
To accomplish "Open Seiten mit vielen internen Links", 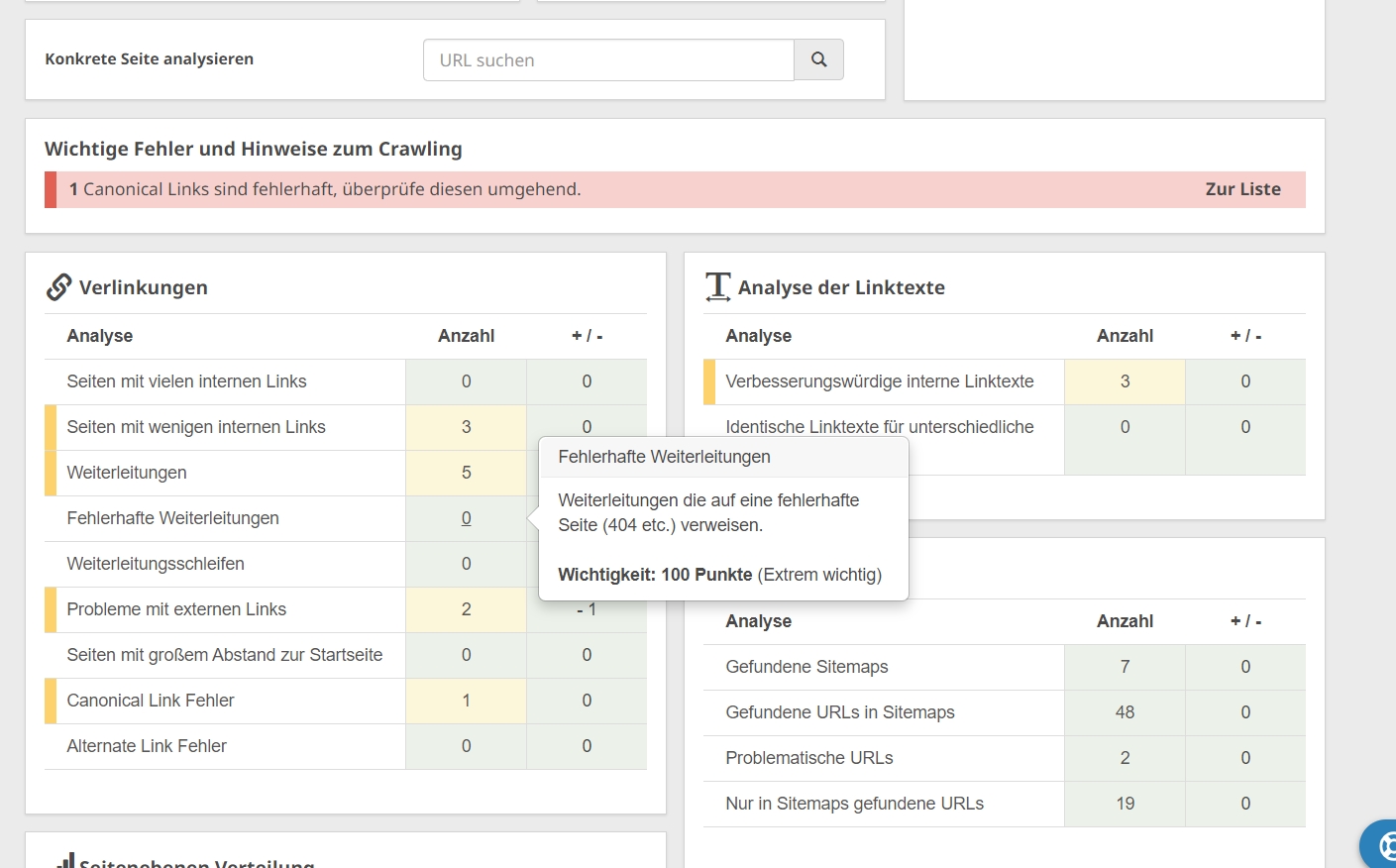I will (186, 381).
